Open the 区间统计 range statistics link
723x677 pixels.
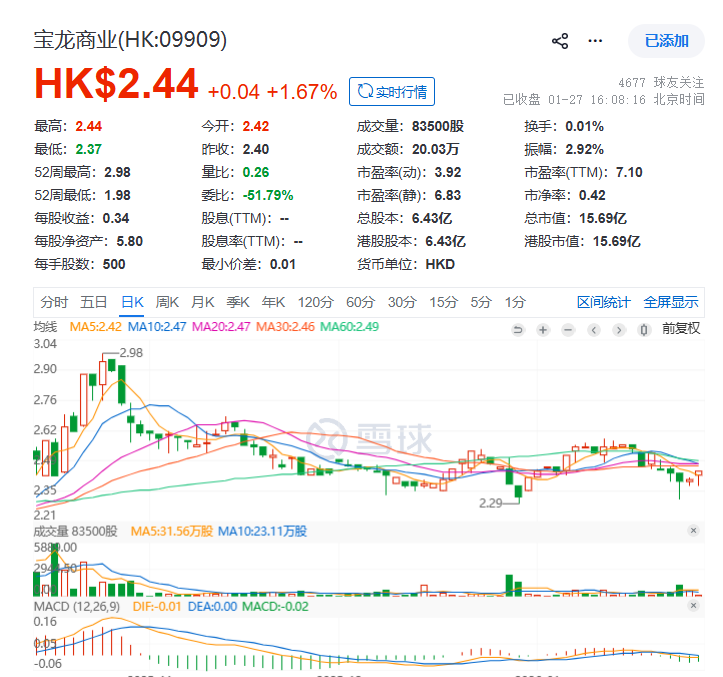[x=604, y=302]
